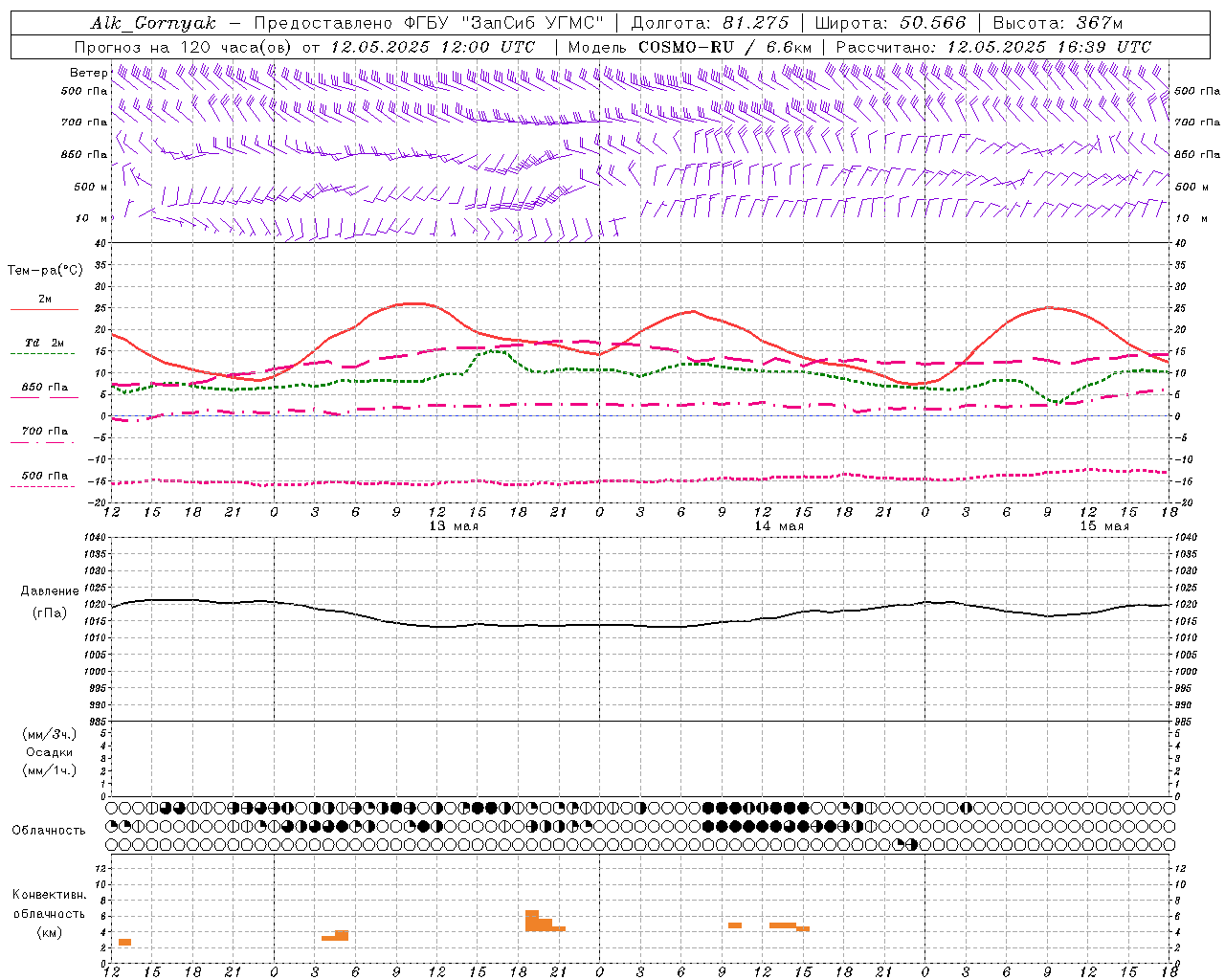Click the Рассчитано: 12.05.2025 16:39 UTC text
The image size is (1225, 980).
(993, 47)
